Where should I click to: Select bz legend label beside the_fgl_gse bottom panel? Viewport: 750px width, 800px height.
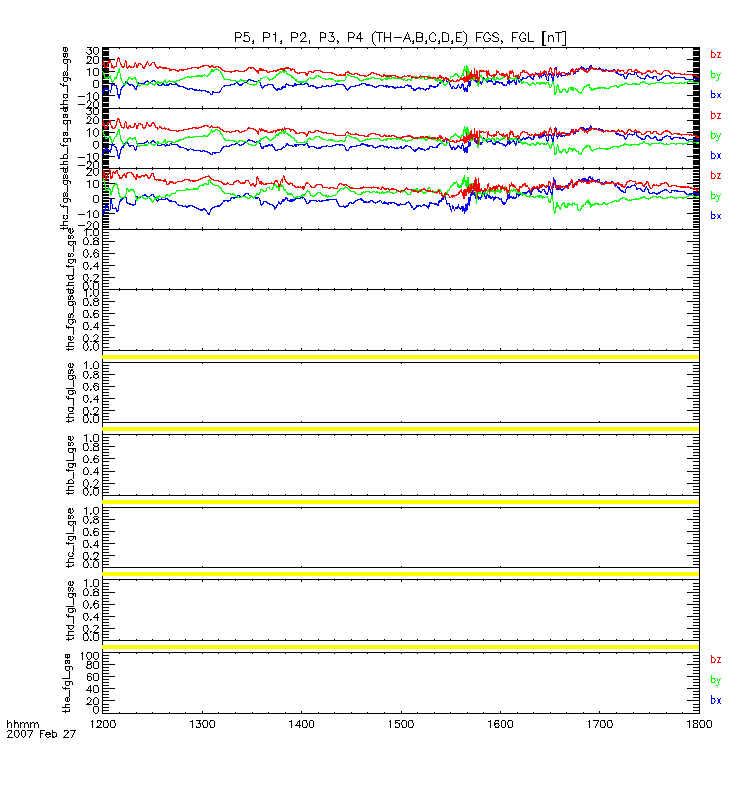point(716,660)
